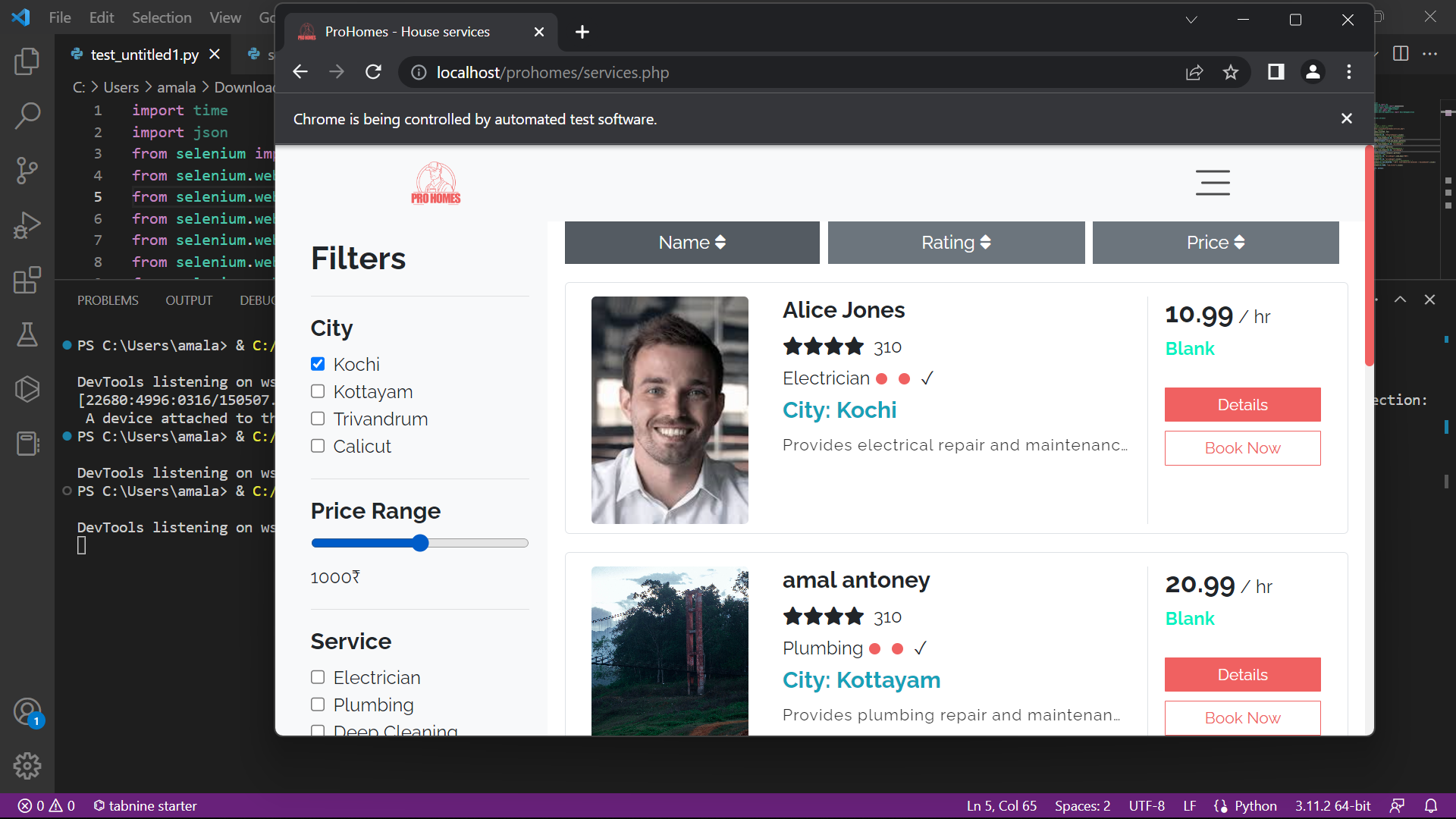Check the Kottayam city filter
This screenshot has width=1456, height=819.
point(318,391)
